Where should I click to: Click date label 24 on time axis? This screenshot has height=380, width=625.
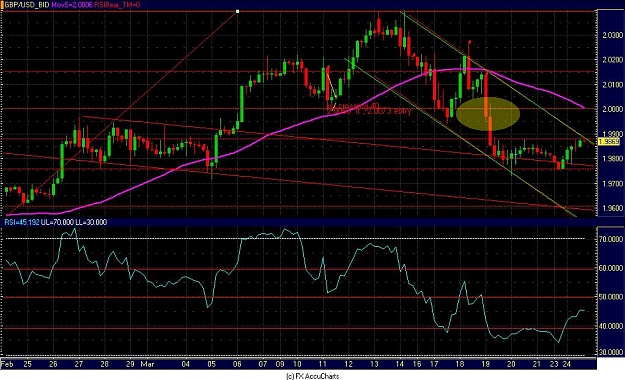point(567,364)
